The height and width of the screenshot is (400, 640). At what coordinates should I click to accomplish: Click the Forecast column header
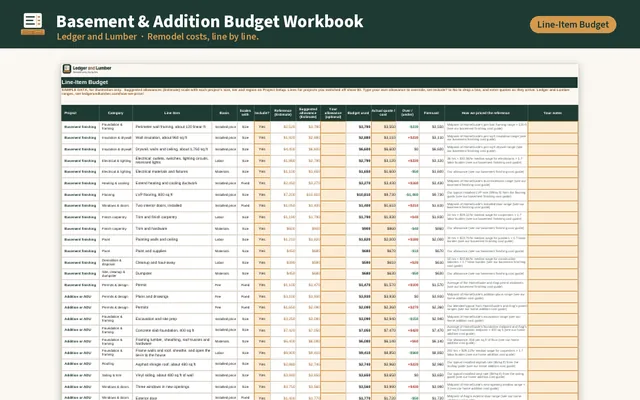431,113
